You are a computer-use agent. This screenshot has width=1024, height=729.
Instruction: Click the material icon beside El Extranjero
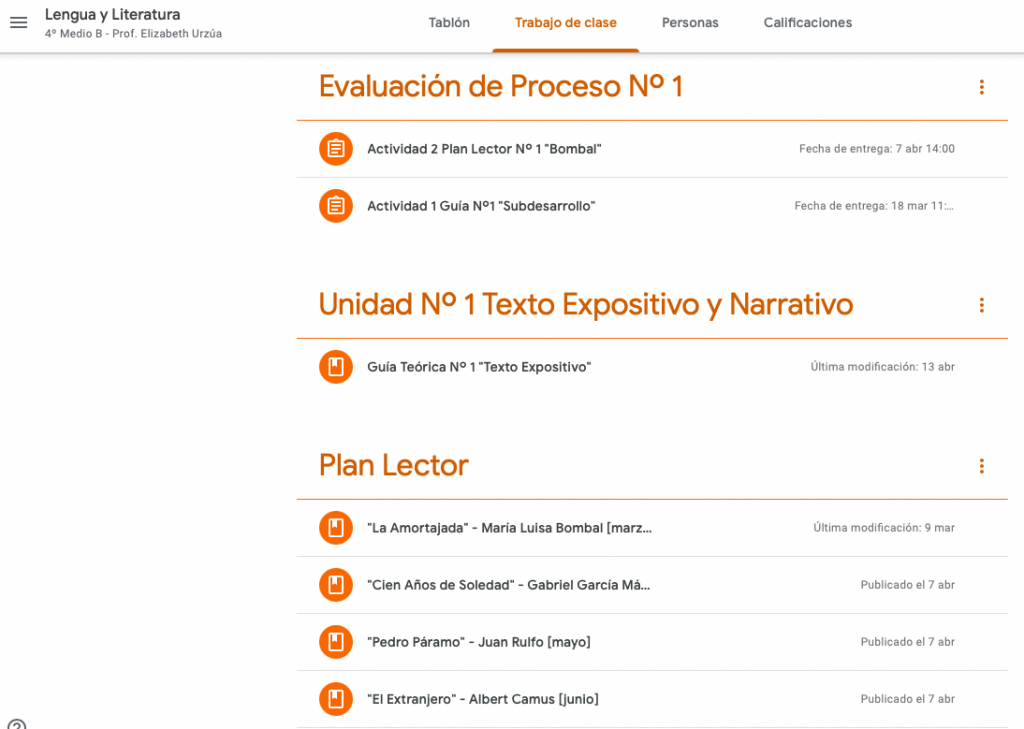pos(336,699)
